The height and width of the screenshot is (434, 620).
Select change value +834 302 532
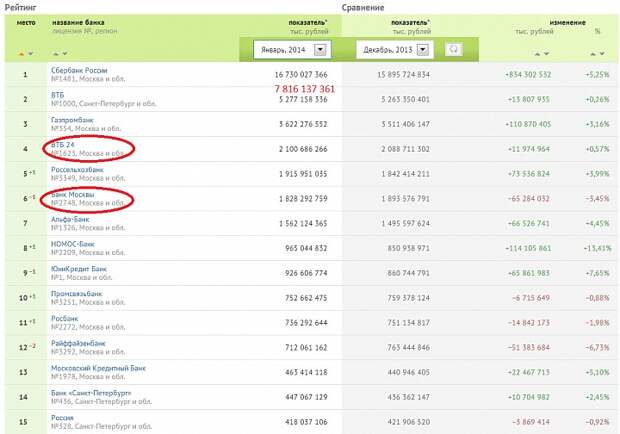click(x=527, y=74)
